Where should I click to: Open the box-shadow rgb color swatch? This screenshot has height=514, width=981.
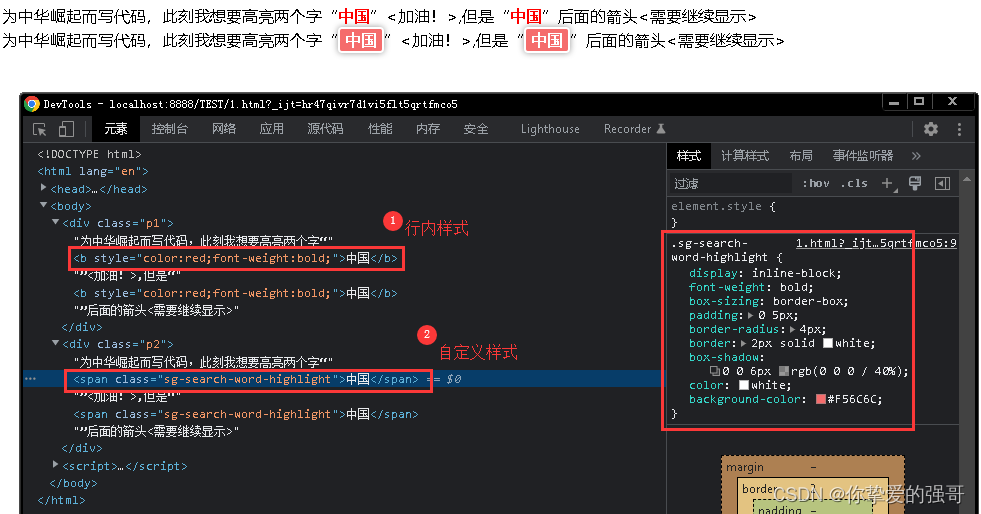point(783,371)
